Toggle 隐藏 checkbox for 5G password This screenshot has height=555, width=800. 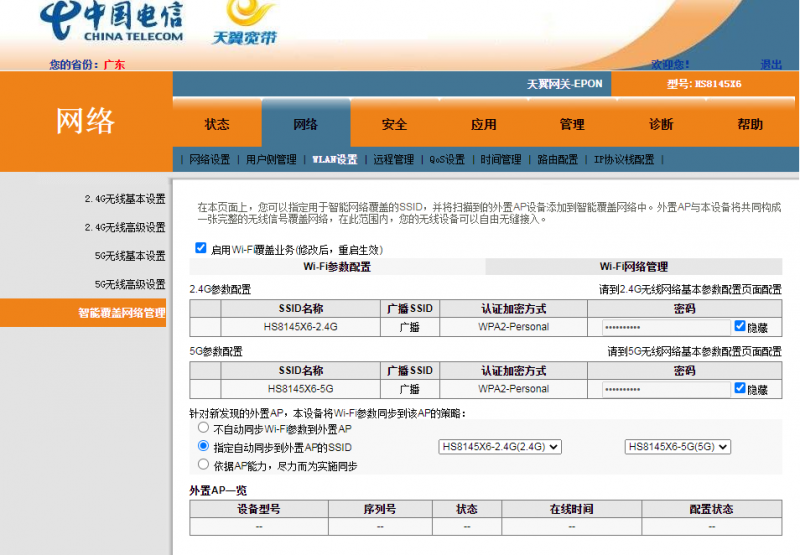point(740,388)
